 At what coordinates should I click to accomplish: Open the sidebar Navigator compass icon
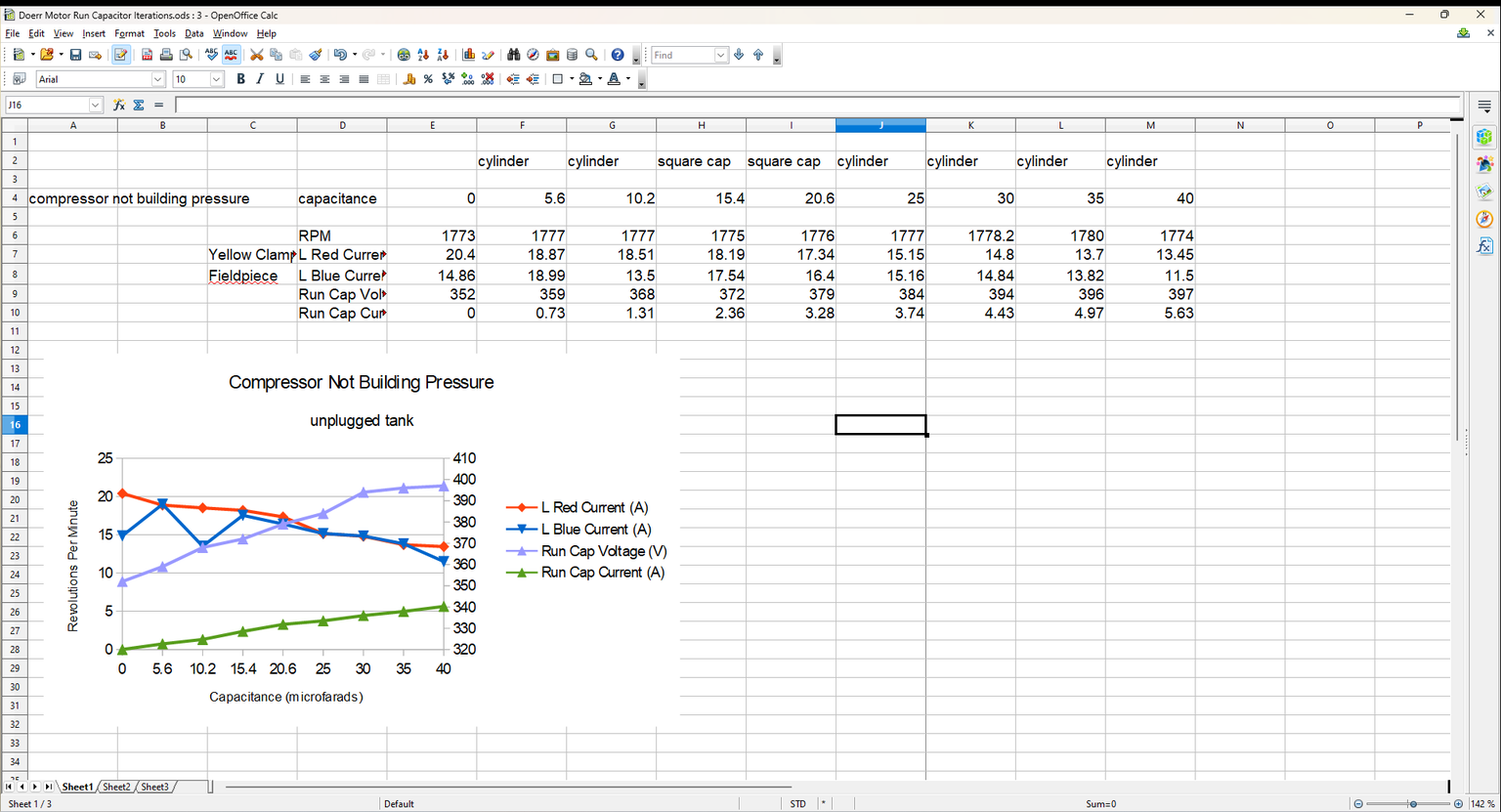[1484, 219]
